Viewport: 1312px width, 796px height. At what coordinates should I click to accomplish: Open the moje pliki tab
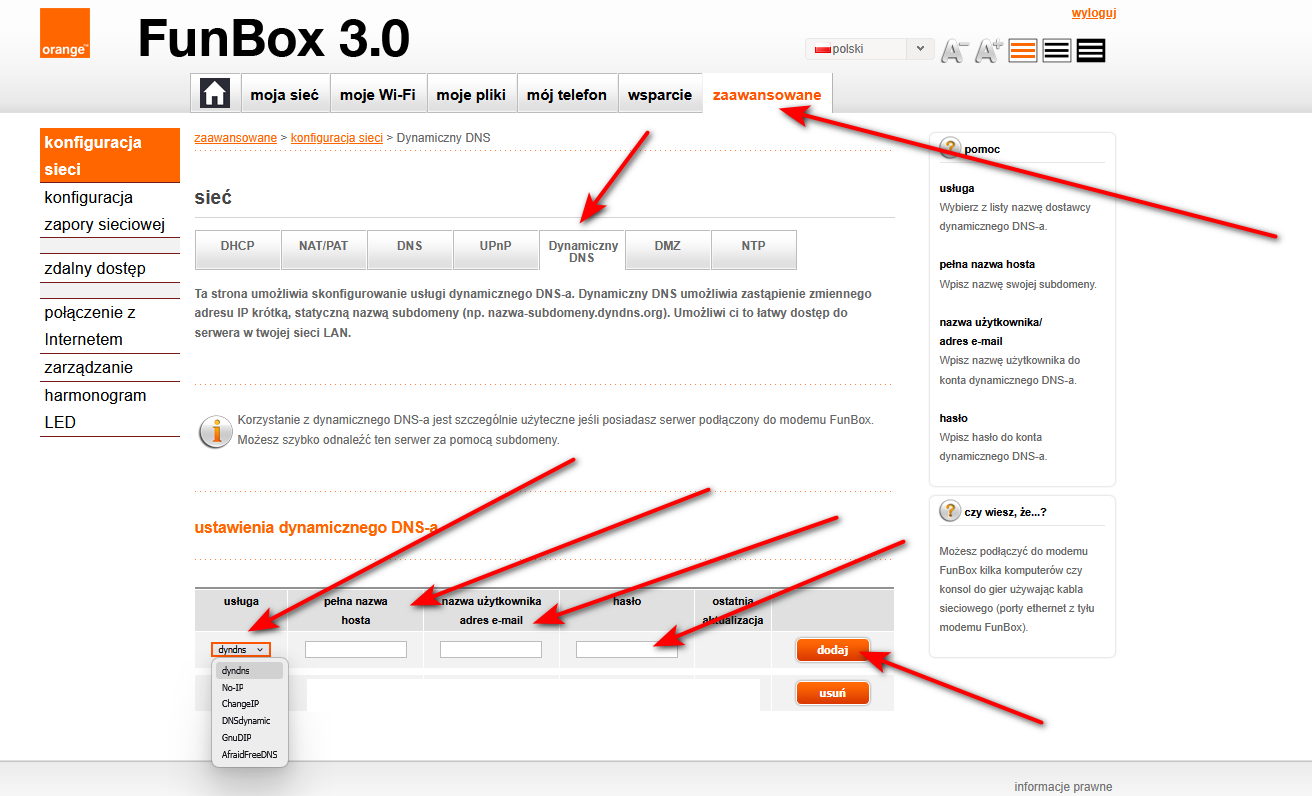coord(471,94)
